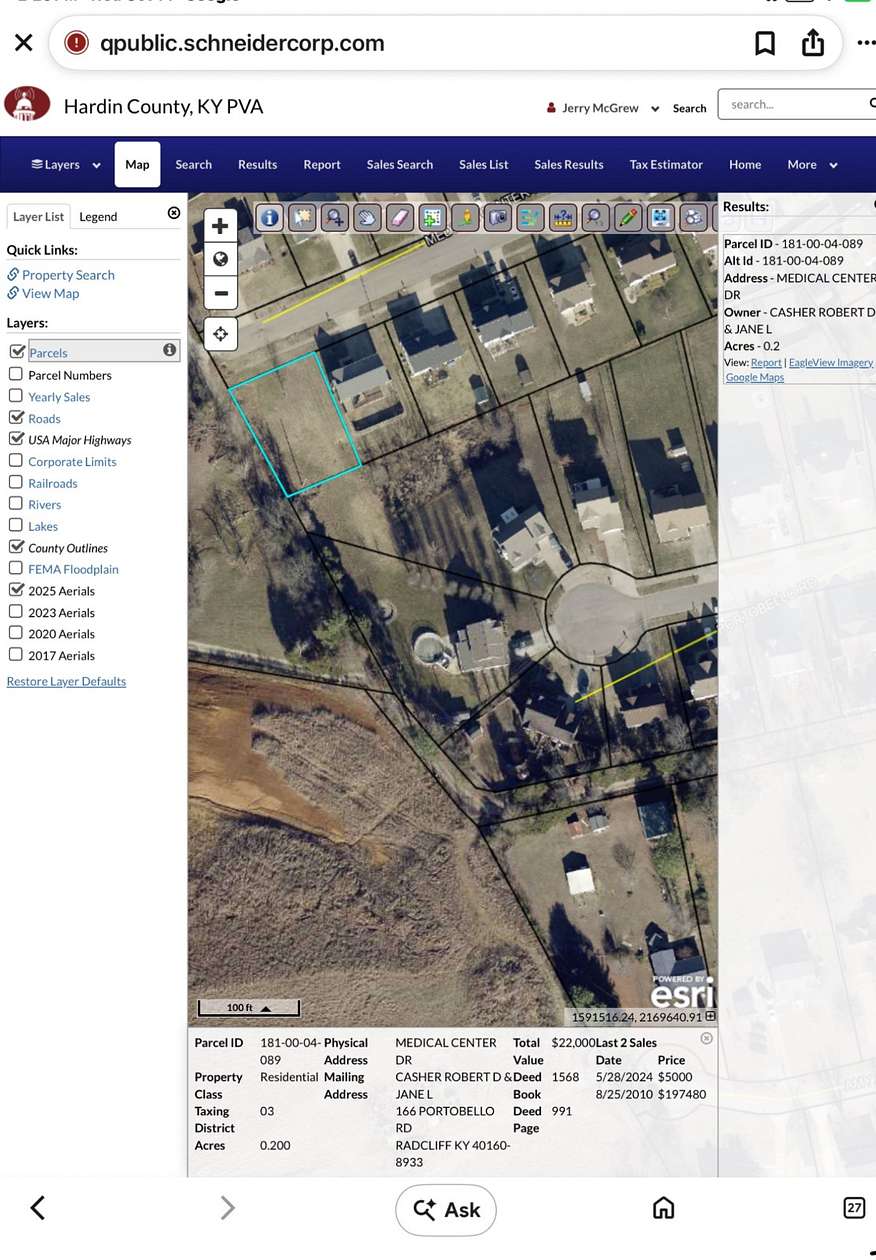Image resolution: width=876 pixels, height=1260 pixels.
Task: Select the Layer List tab
Action: (x=39, y=216)
